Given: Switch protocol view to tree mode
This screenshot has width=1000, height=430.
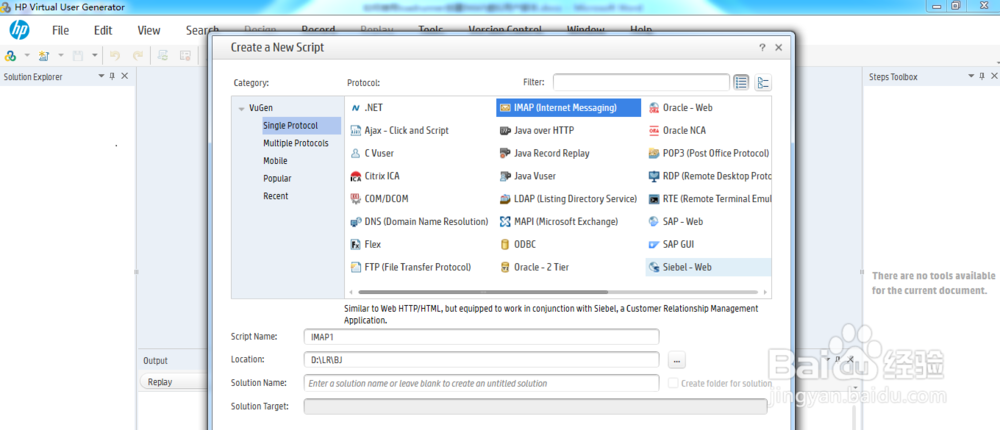Looking at the screenshot, I should click(763, 82).
